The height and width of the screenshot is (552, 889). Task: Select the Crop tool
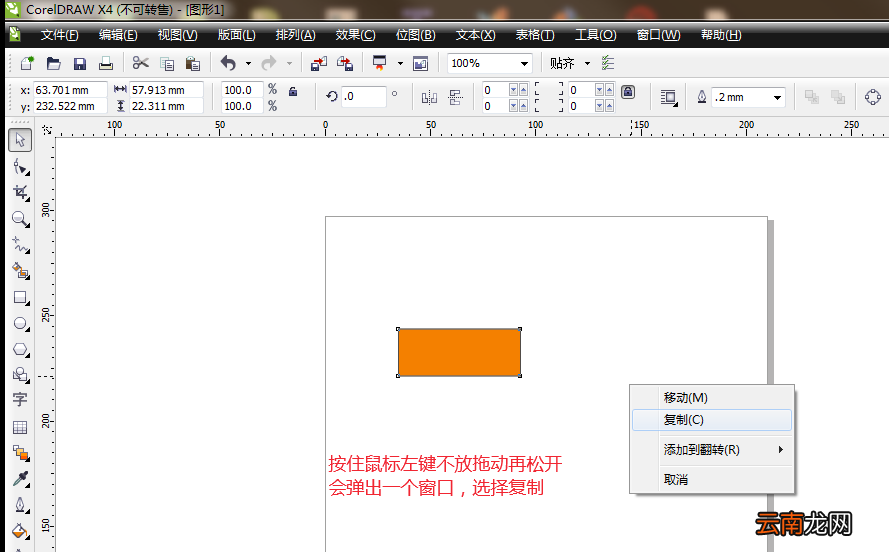pos(21,193)
